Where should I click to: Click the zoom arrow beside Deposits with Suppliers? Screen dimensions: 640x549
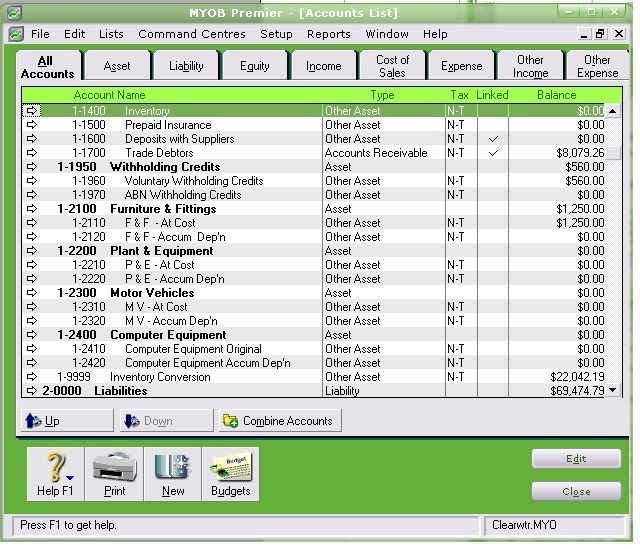pyautogui.click(x=31, y=138)
